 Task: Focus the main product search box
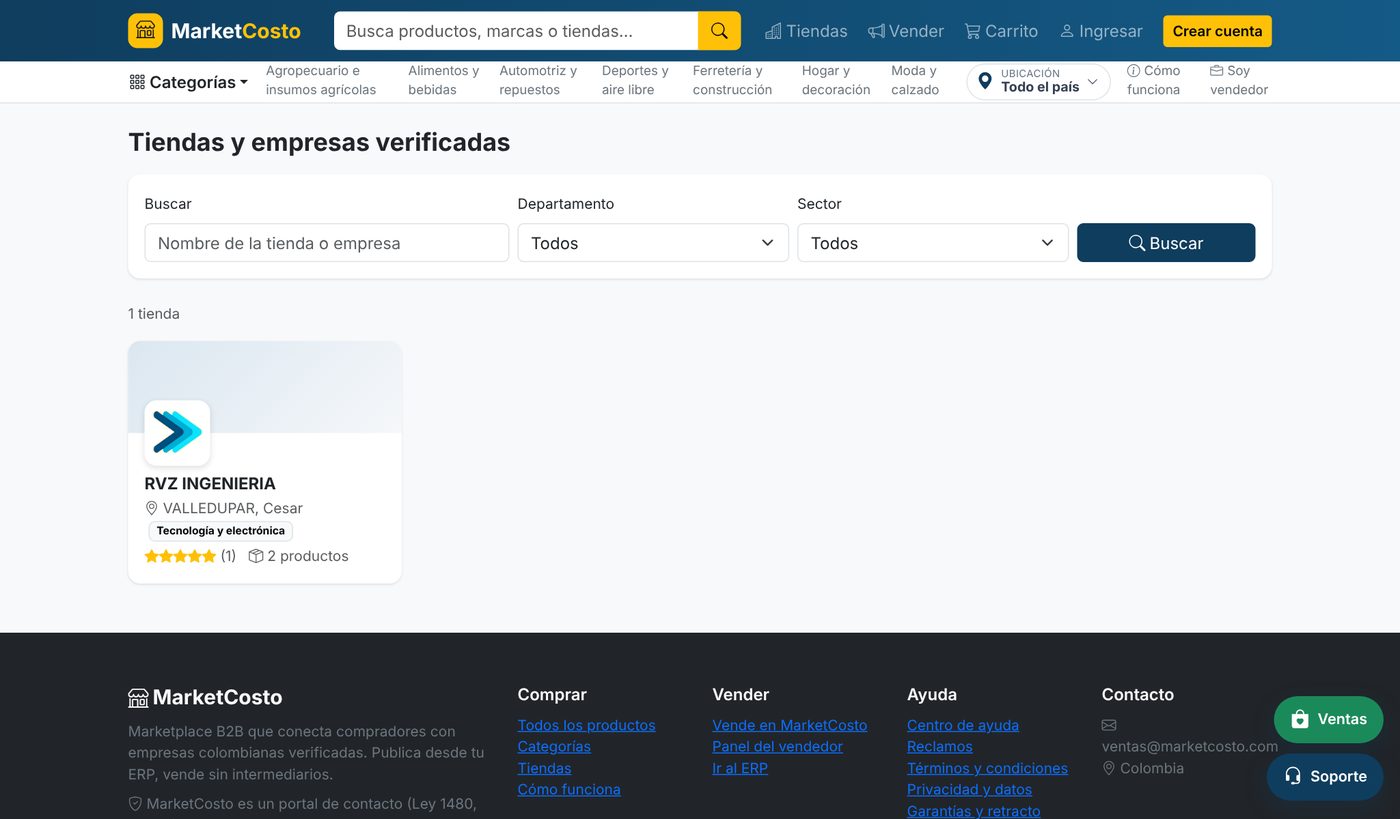click(516, 31)
